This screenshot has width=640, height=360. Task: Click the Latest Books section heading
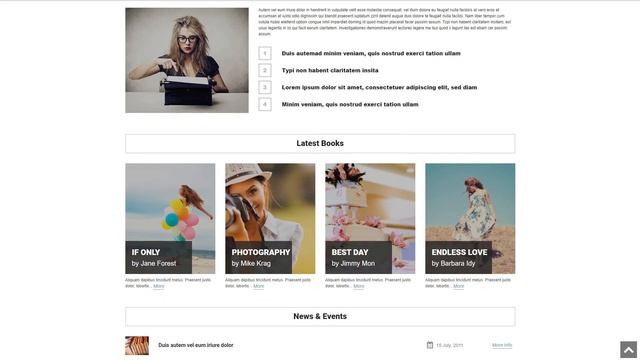pos(320,143)
